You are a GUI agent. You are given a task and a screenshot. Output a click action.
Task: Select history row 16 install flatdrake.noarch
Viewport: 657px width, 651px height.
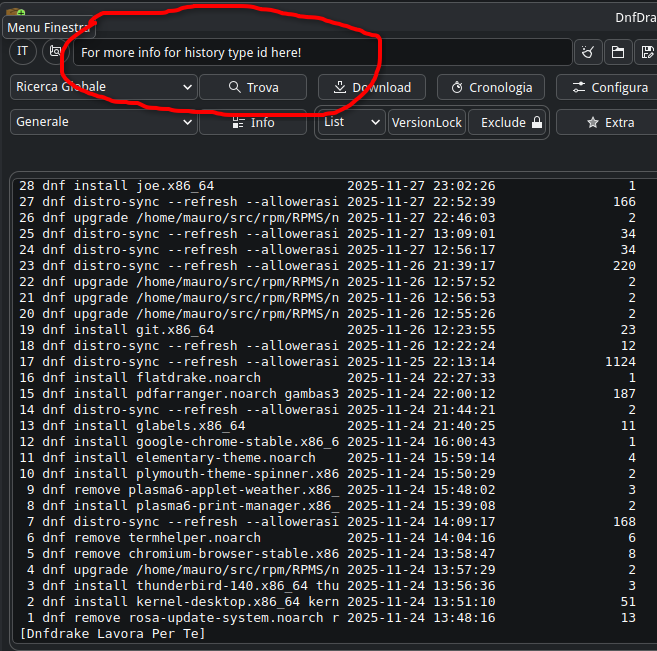[327, 378]
